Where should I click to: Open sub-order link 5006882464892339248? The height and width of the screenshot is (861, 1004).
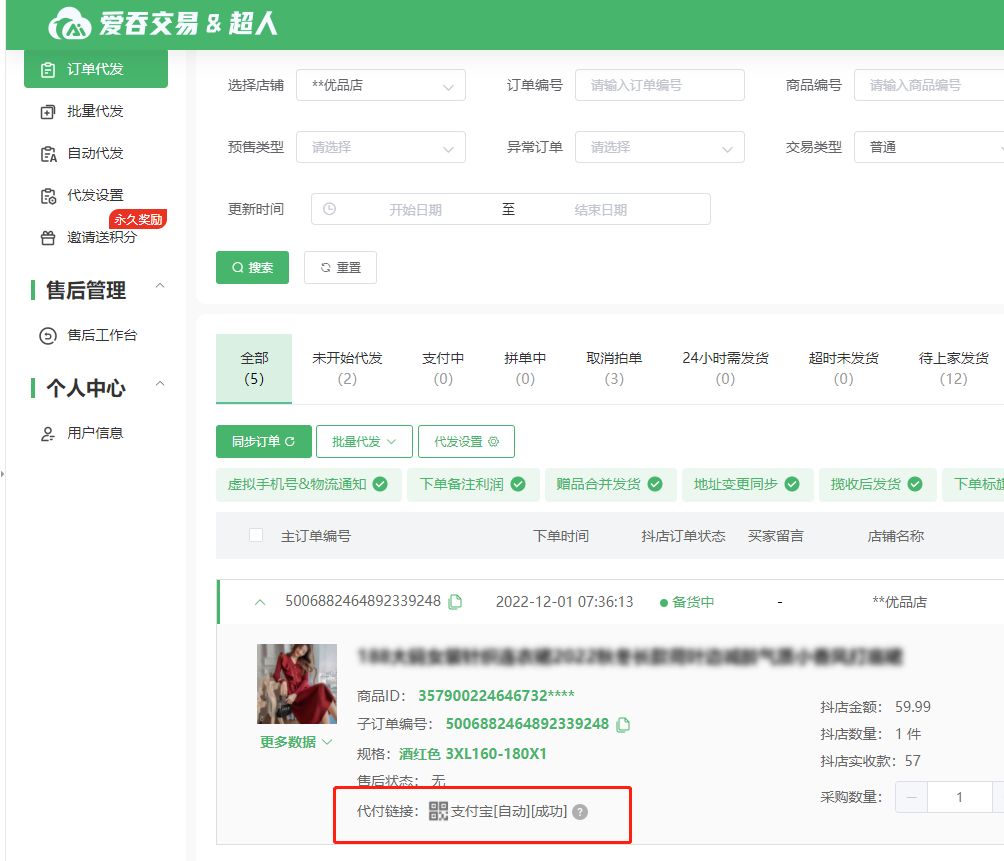[527, 724]
